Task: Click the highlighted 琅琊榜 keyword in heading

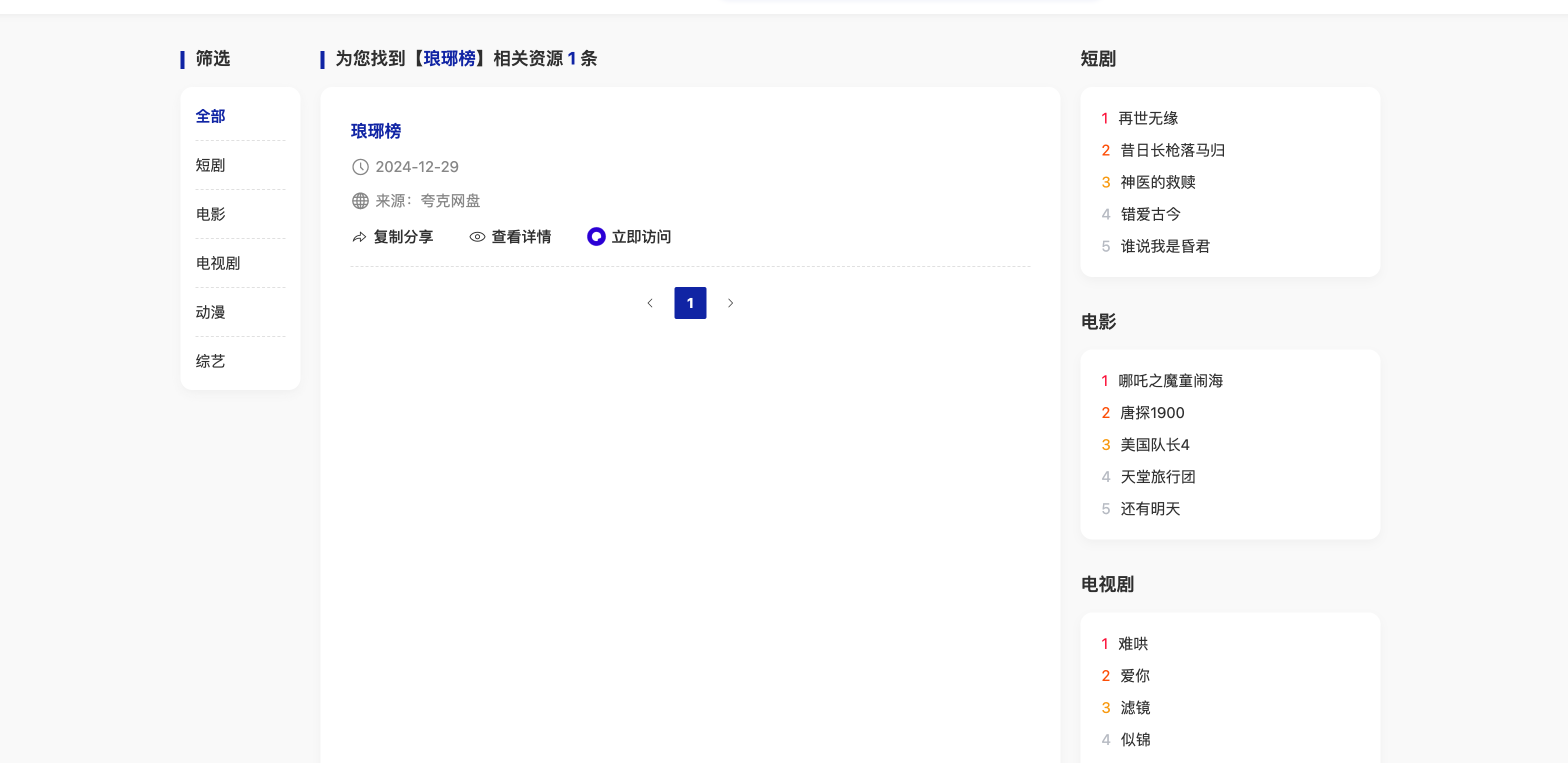Action: coord(450,59)
